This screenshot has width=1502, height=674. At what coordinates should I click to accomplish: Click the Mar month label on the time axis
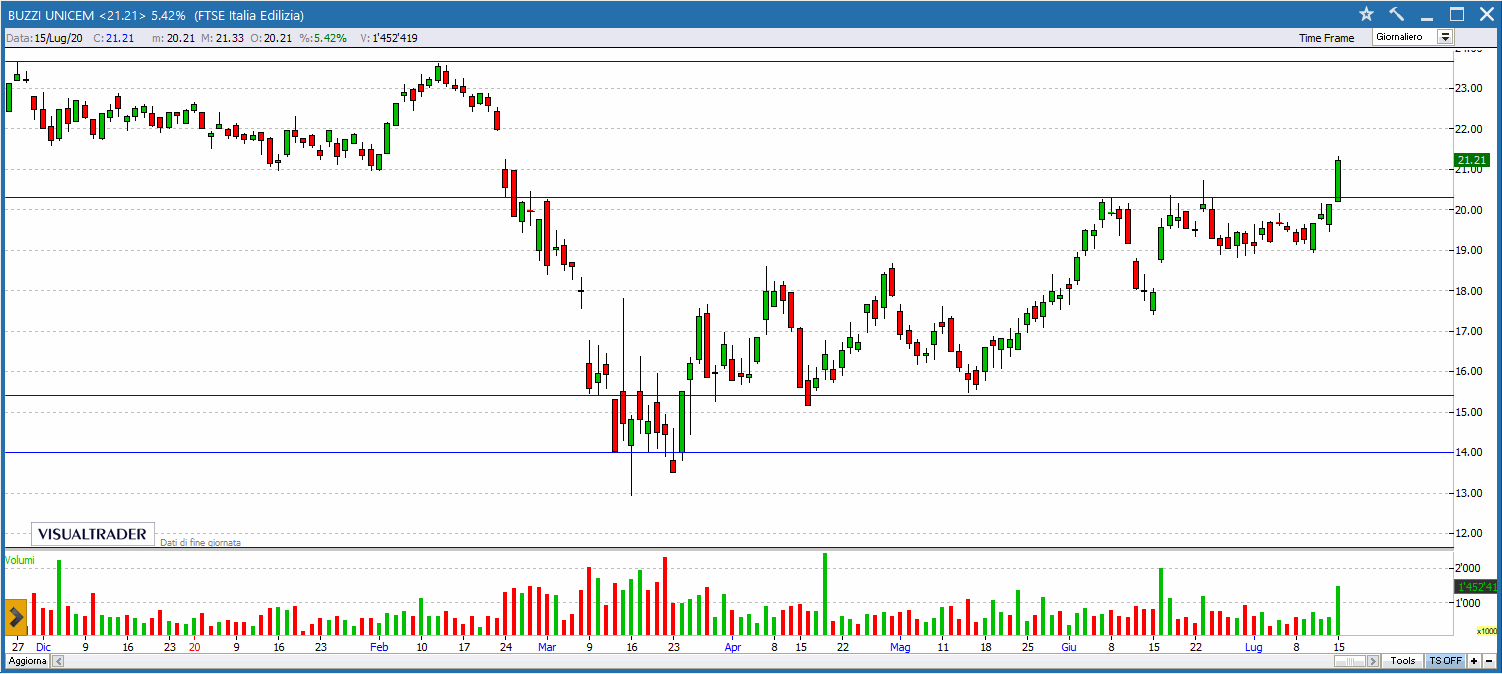[x=546, y=647]
